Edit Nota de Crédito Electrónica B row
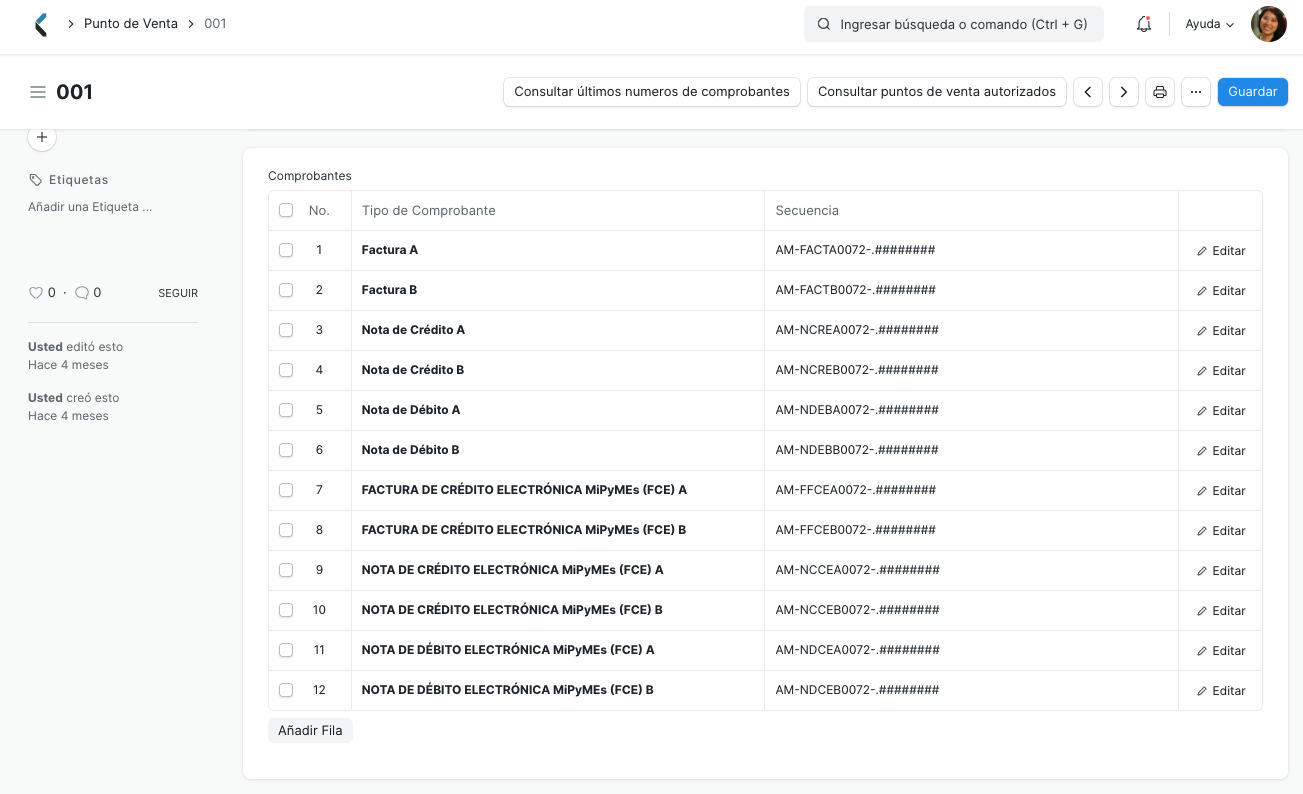1303x794 pixels. [1221, 611]
